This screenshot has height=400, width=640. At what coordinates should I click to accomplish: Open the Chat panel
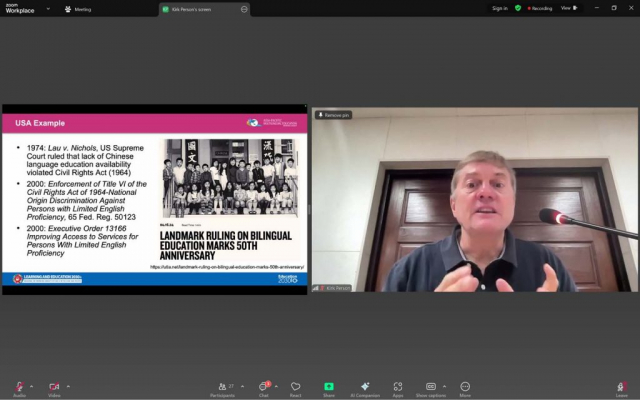click(266, 387)
